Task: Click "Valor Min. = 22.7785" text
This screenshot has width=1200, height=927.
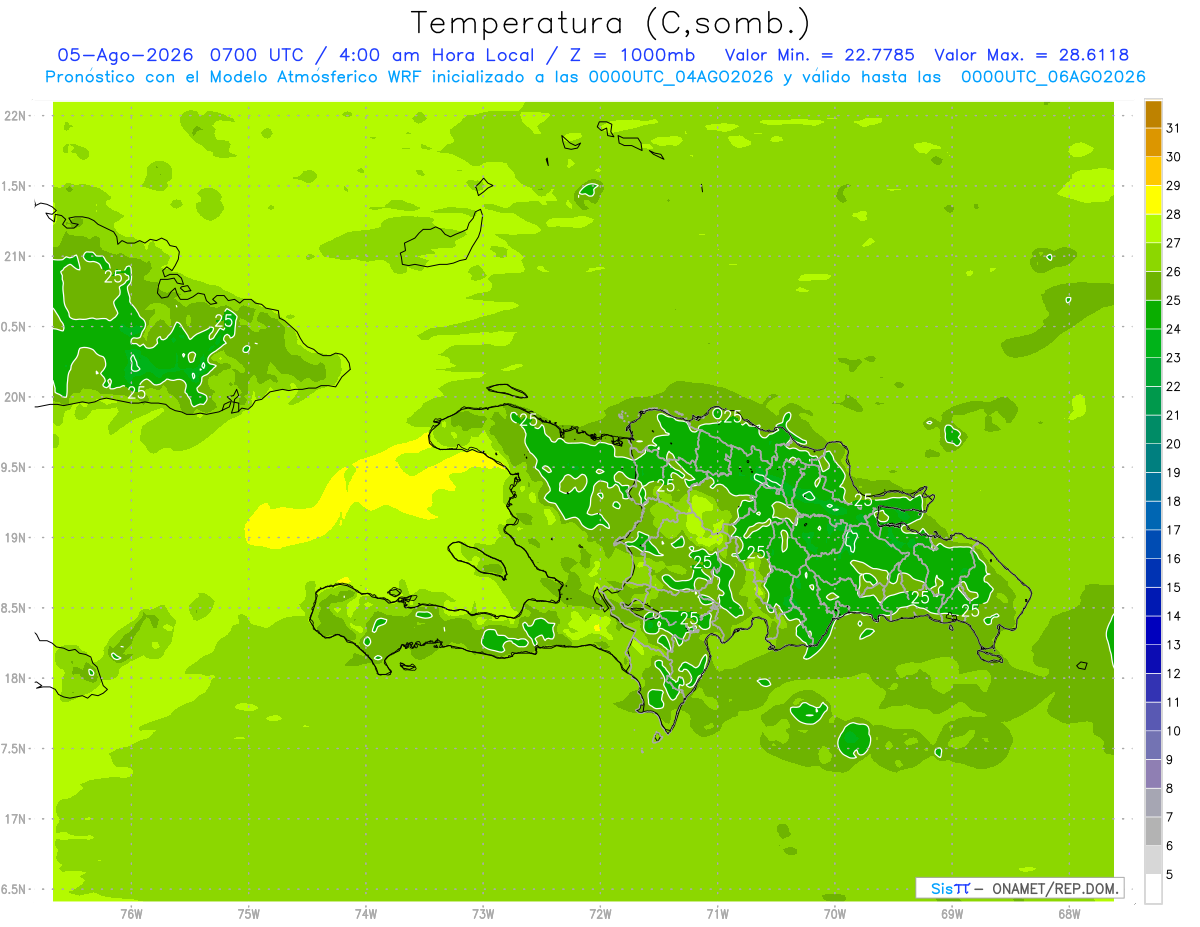Action: [x=819, y=55]
